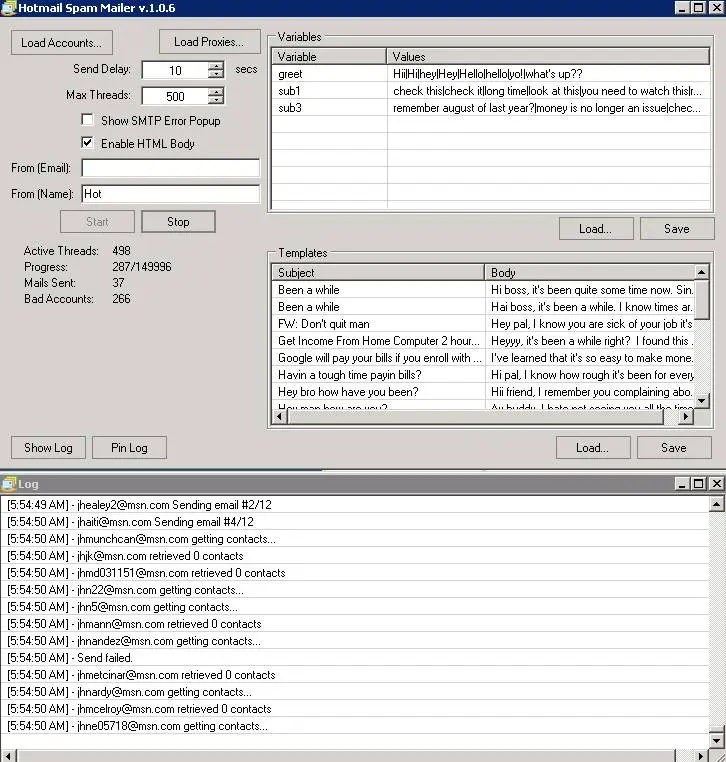Image resolution: width=726 pixels, height=762 pixels.
Task: Log window: click horizontal scroll right arrow
Action: (x=700, y=756)
